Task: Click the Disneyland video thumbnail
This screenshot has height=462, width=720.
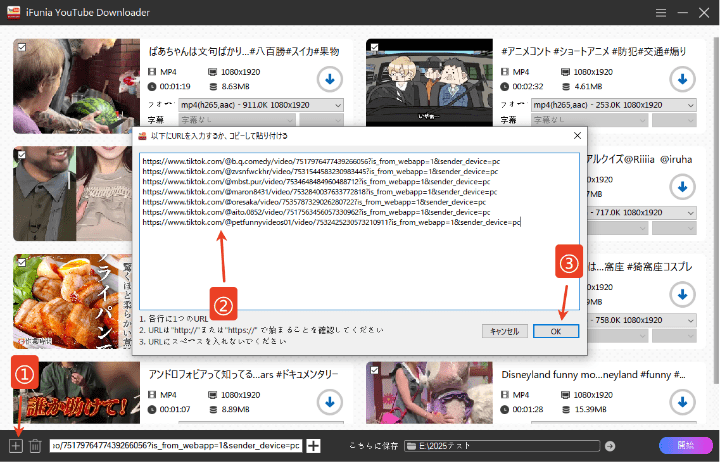Action: coord(429,393)
